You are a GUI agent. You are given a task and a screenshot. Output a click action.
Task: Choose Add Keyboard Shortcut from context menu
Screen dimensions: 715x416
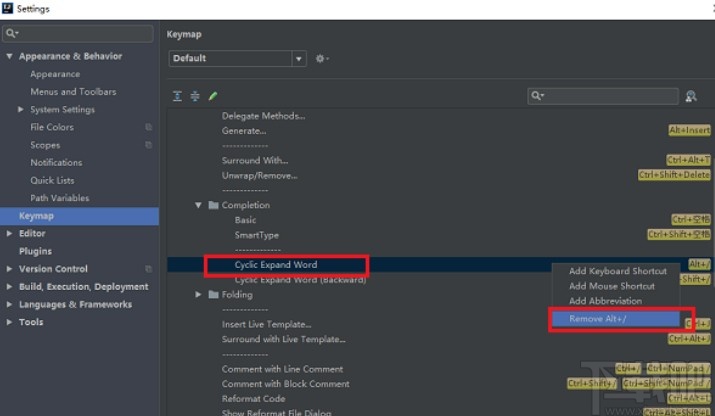coord(617,271)
